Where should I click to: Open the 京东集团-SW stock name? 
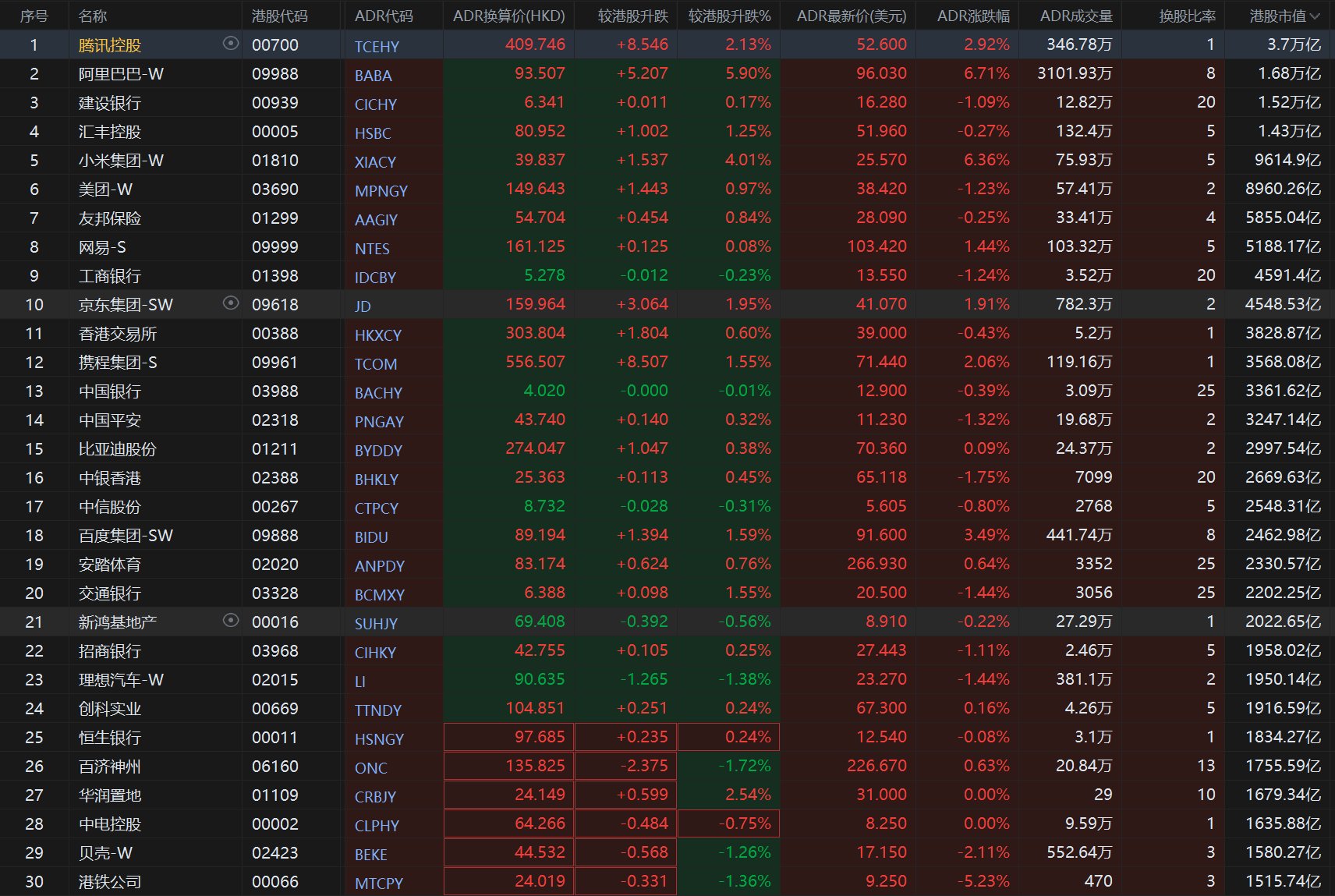click(126, 305)
